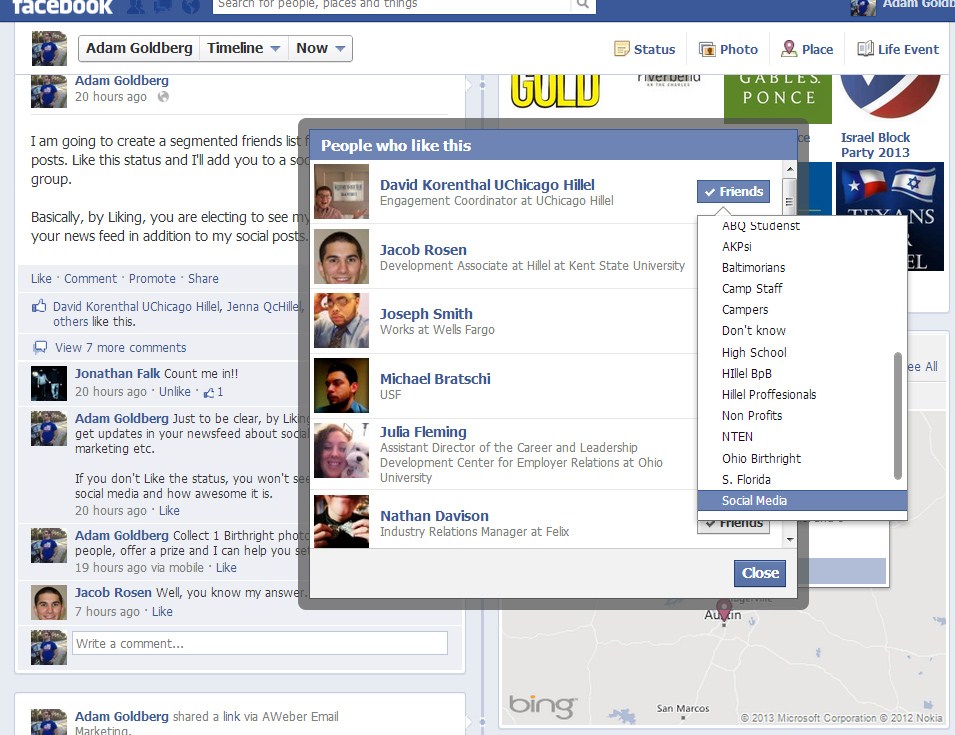
Task: Click the Status composer link
Action: (654, 49)
